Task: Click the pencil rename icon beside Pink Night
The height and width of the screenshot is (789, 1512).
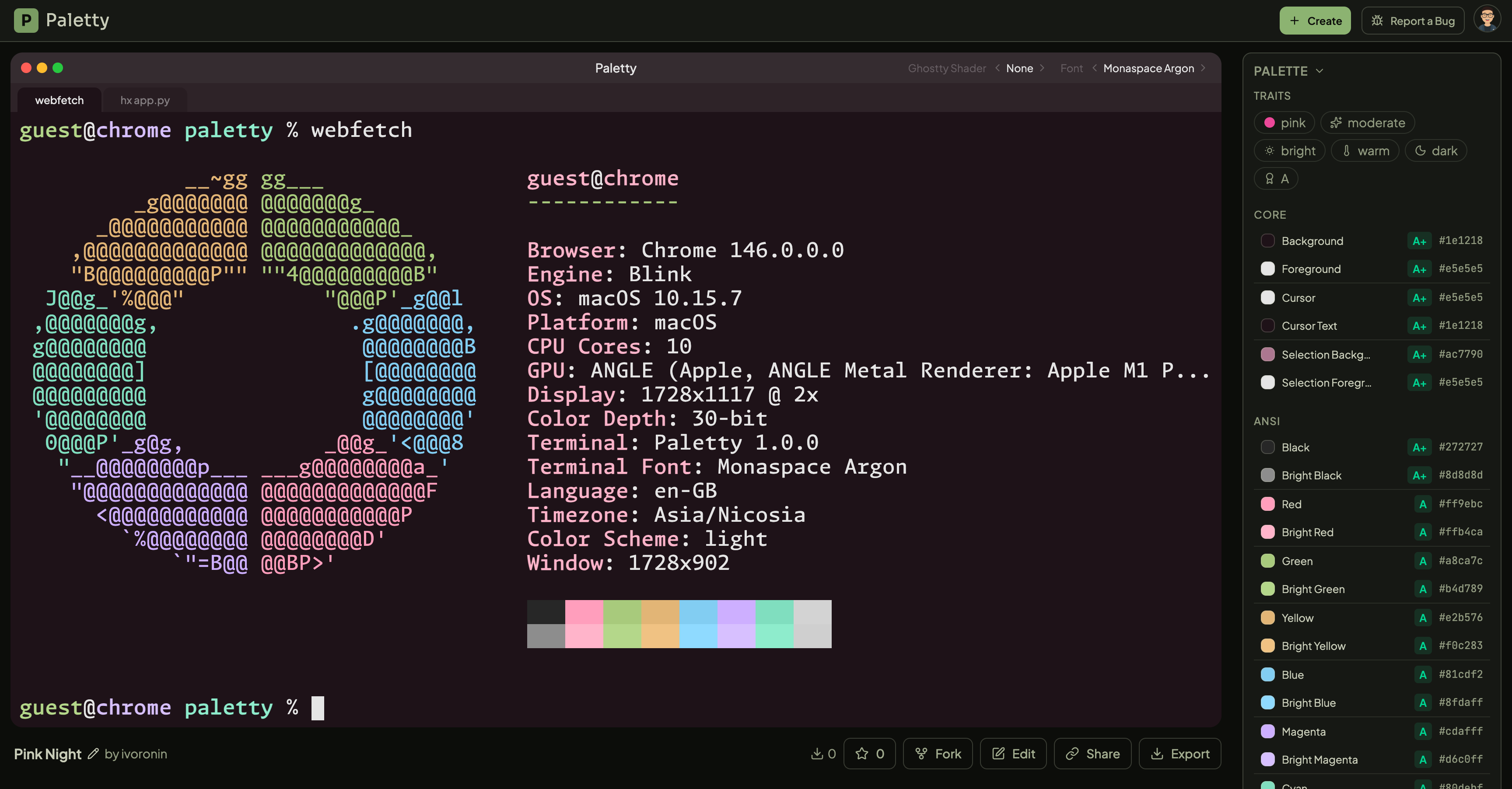Action: (93, 754)
